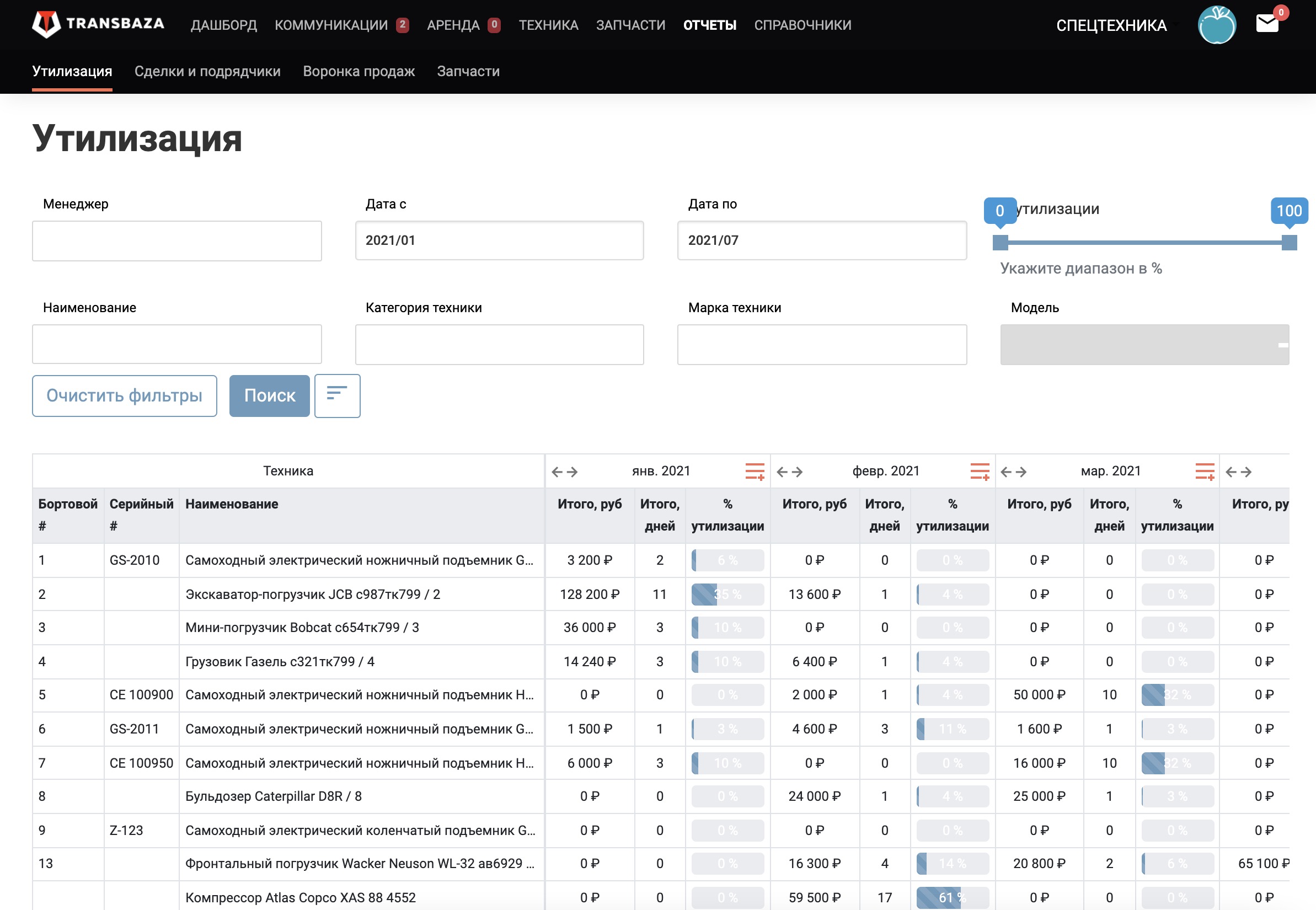
Task: Click the Дата с input field
Action: pyautogui.click(x=499, y=240)
